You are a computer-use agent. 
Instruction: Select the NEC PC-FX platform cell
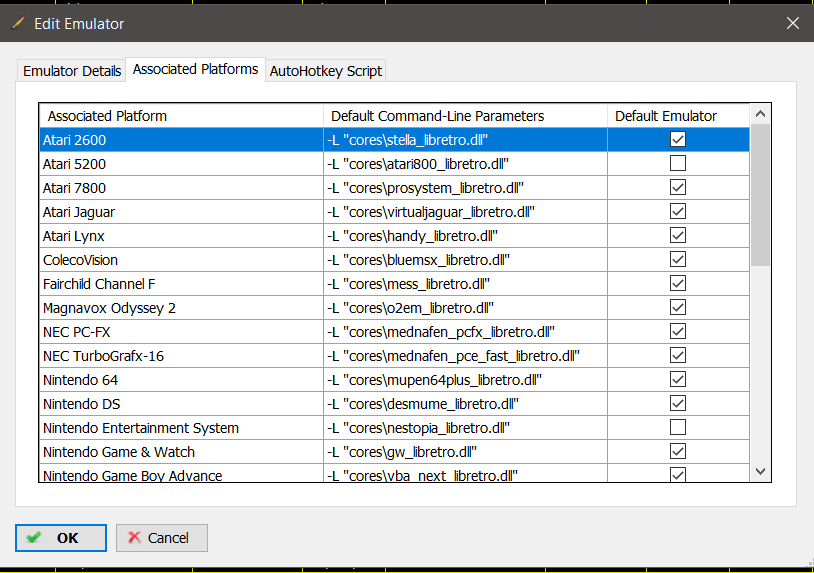[181, 332]
